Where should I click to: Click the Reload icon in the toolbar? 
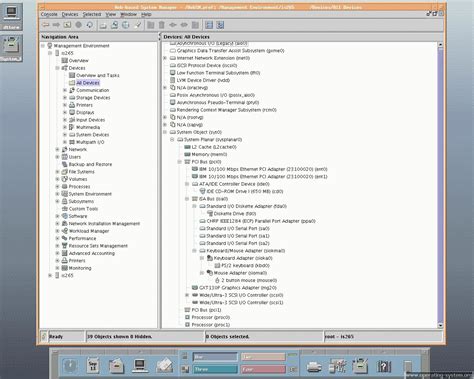[90, 25]
